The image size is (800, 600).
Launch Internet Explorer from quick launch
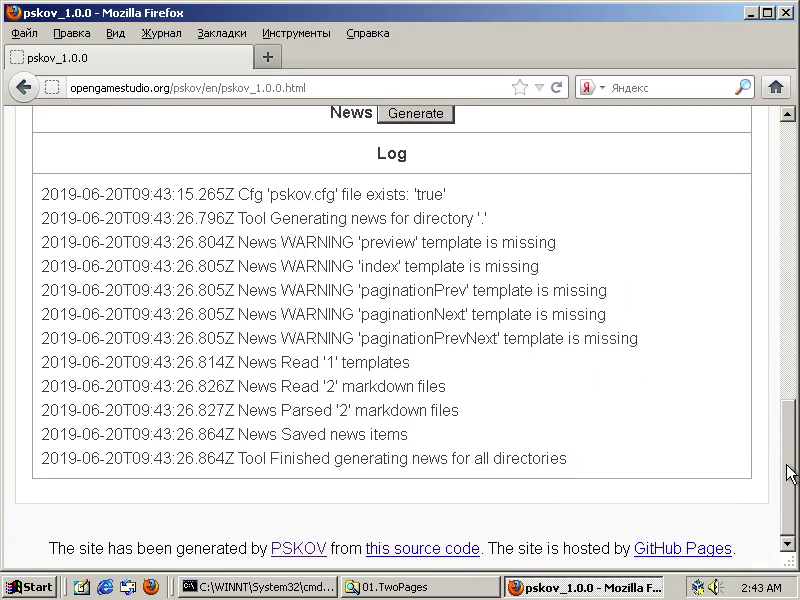[x=104, y=587]
